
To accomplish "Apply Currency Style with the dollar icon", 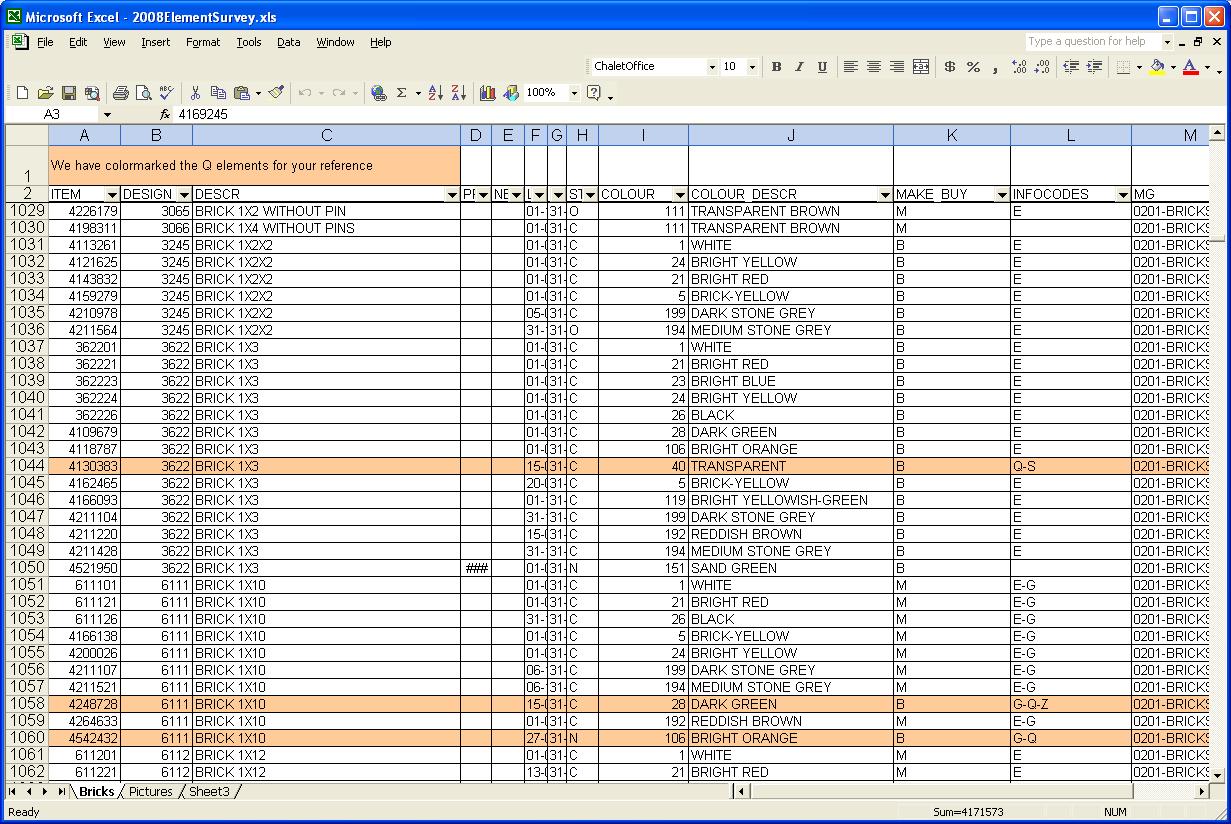I will pos(949,67).
